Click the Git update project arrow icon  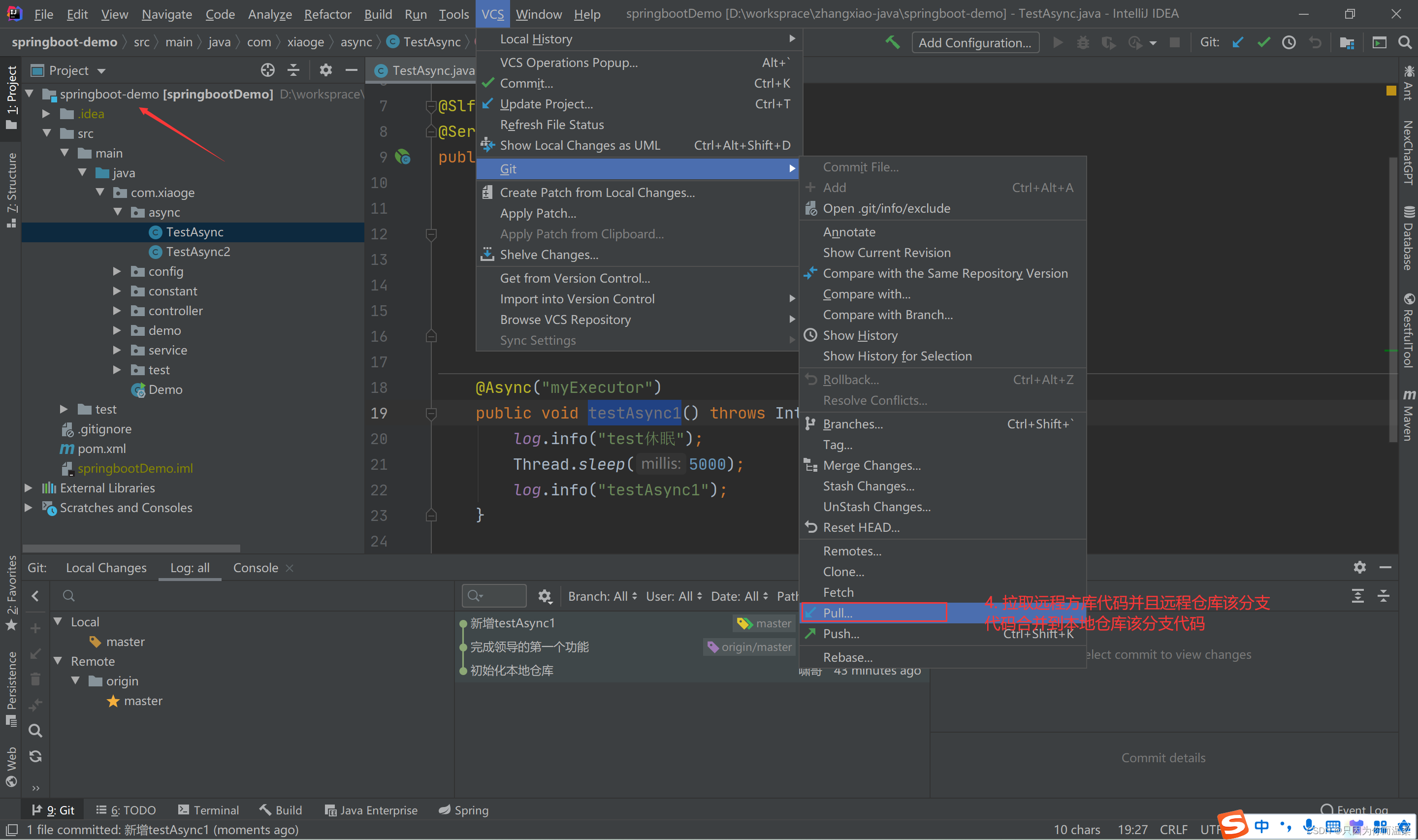1237,42
